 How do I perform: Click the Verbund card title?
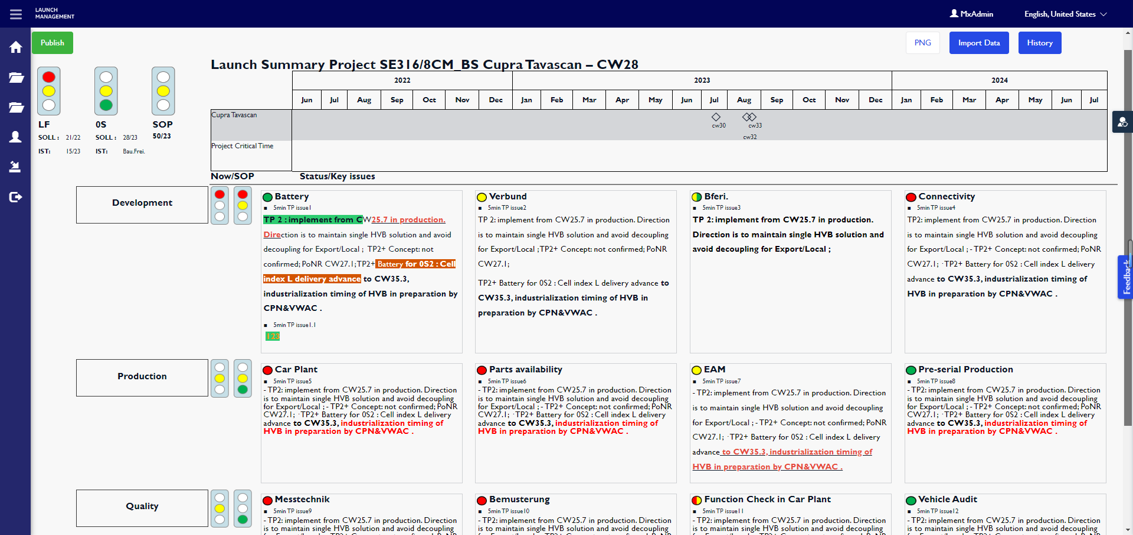[508, 197]
